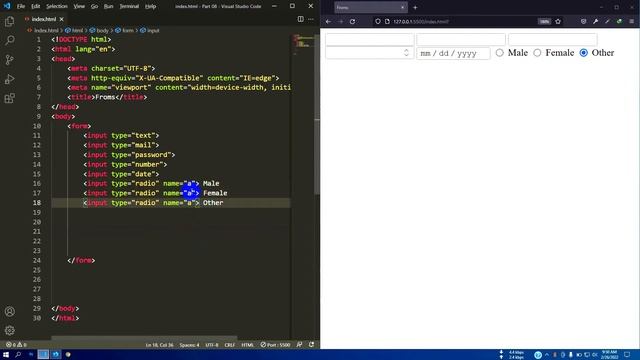Open a new tab in Firefox
The width and height of the screenshot is (640, 360).
click(x=415, y=7)
